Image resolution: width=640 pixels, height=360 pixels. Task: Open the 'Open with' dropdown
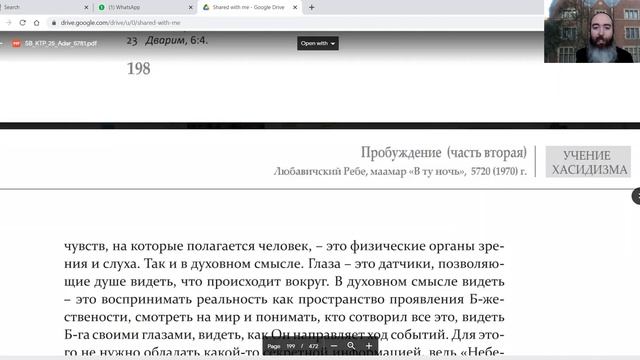[318, 43]
